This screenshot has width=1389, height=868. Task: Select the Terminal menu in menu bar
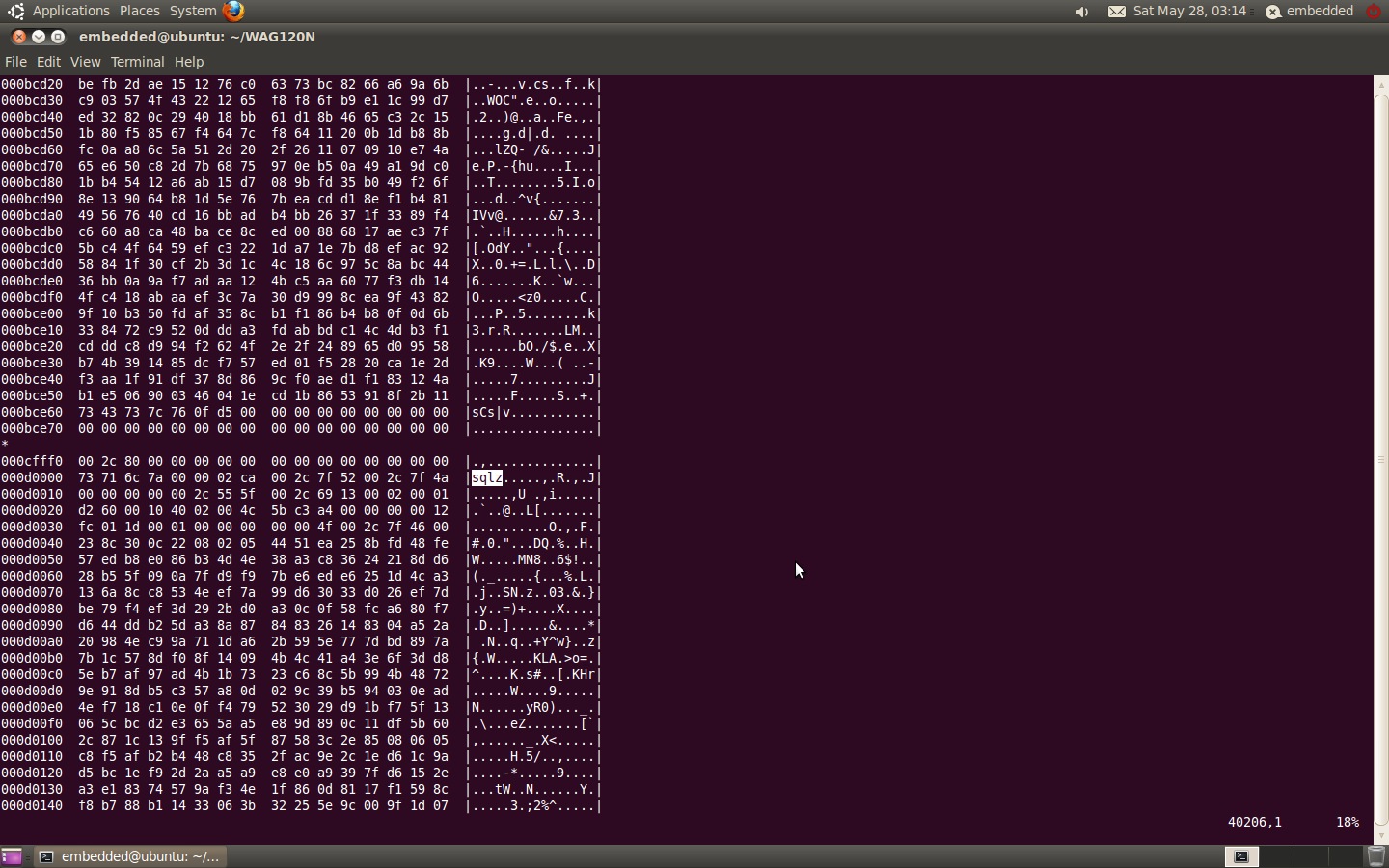(x=137, y=62)
